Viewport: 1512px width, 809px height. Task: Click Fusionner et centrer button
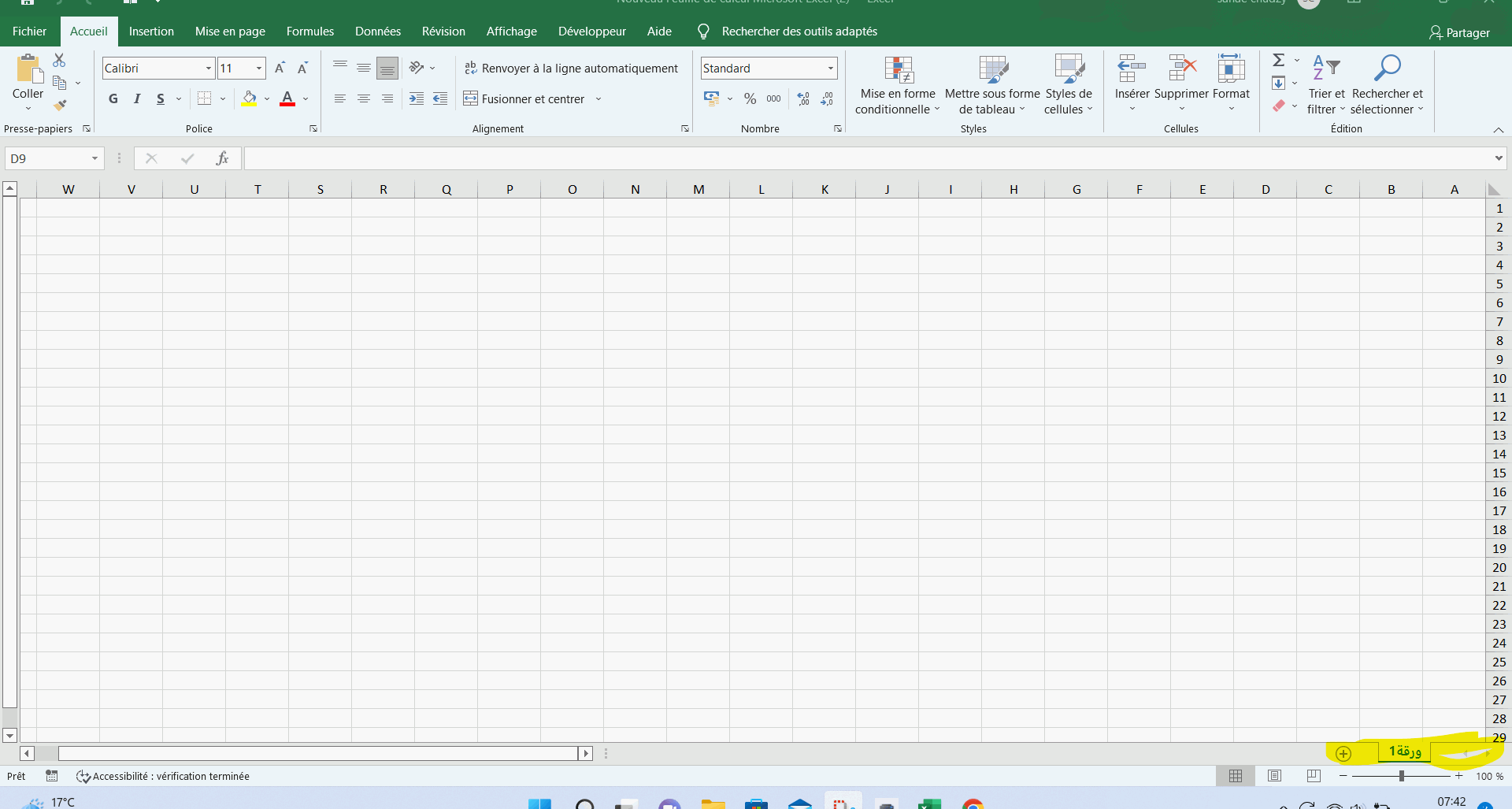point(524,98)
